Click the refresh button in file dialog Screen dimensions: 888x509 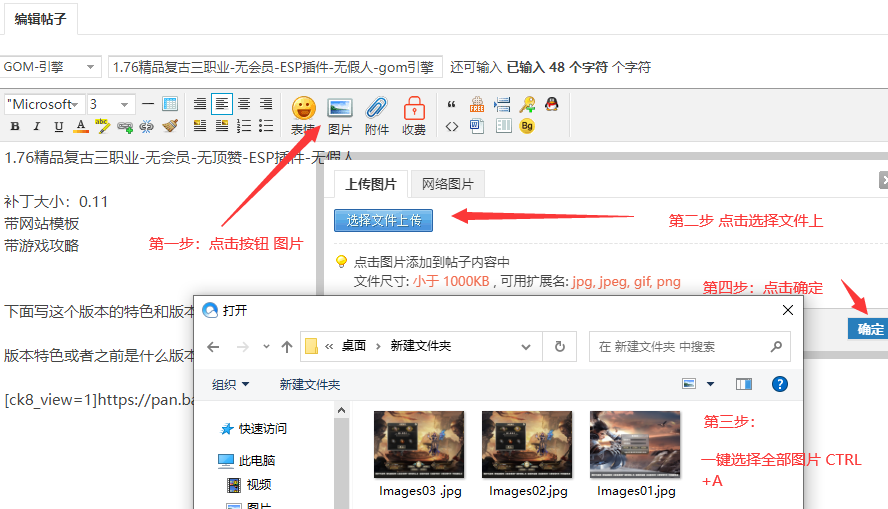pyautogui.click(x=559, y=346)
